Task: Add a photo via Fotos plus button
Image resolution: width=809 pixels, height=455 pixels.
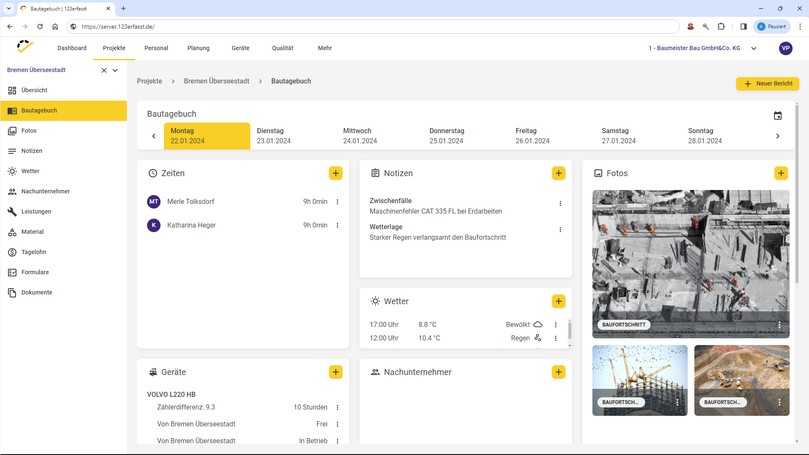Action: click(x=780, y=173)
